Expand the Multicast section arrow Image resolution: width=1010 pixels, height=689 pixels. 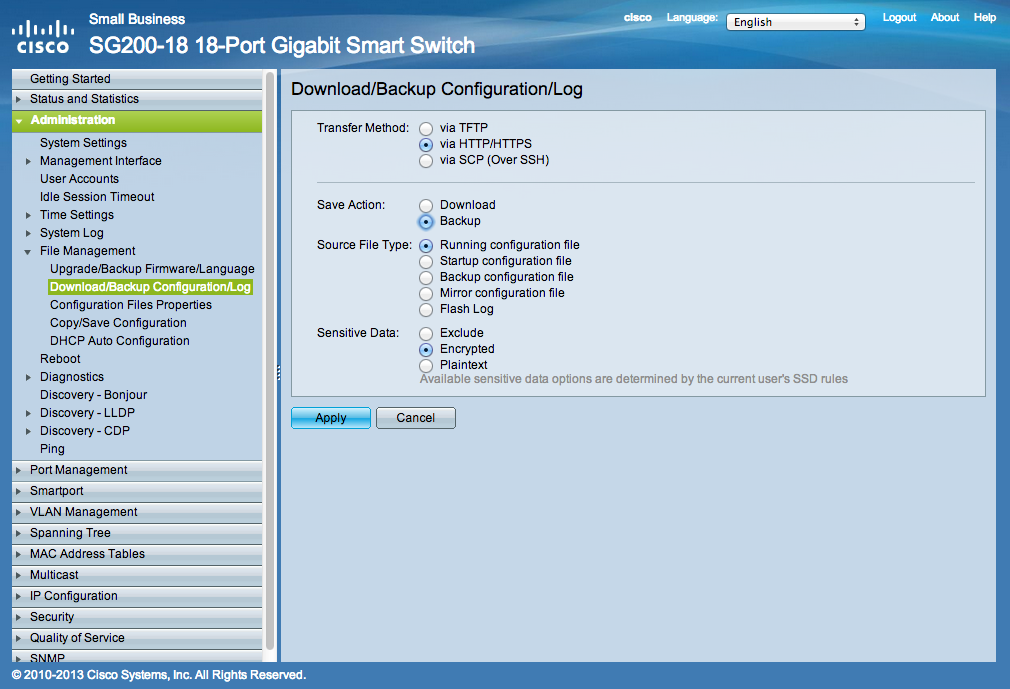click(19, 576)
